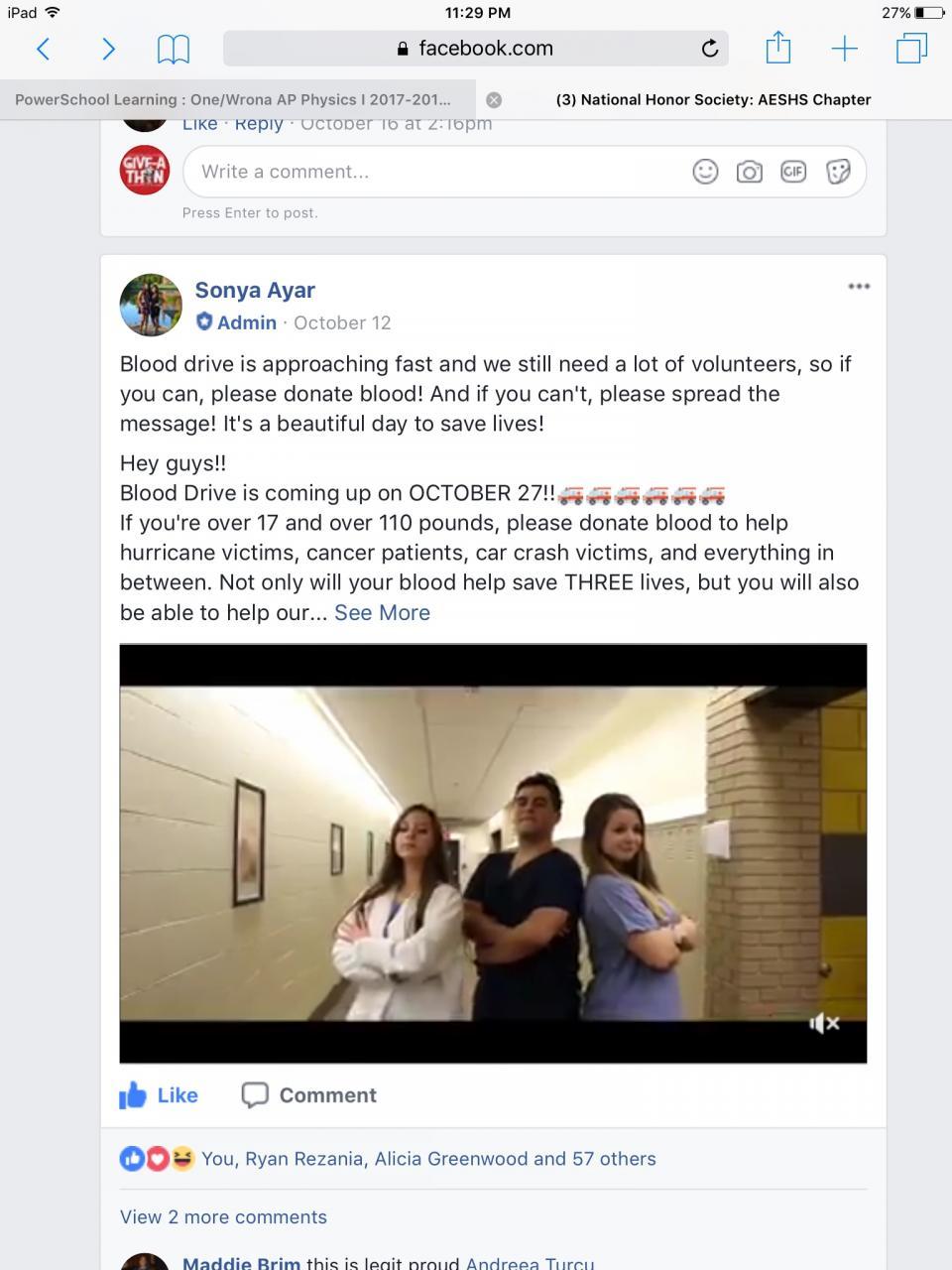Tap the Safari forward arrow
The image size is (952, 1270).
(x=109, y=49)
